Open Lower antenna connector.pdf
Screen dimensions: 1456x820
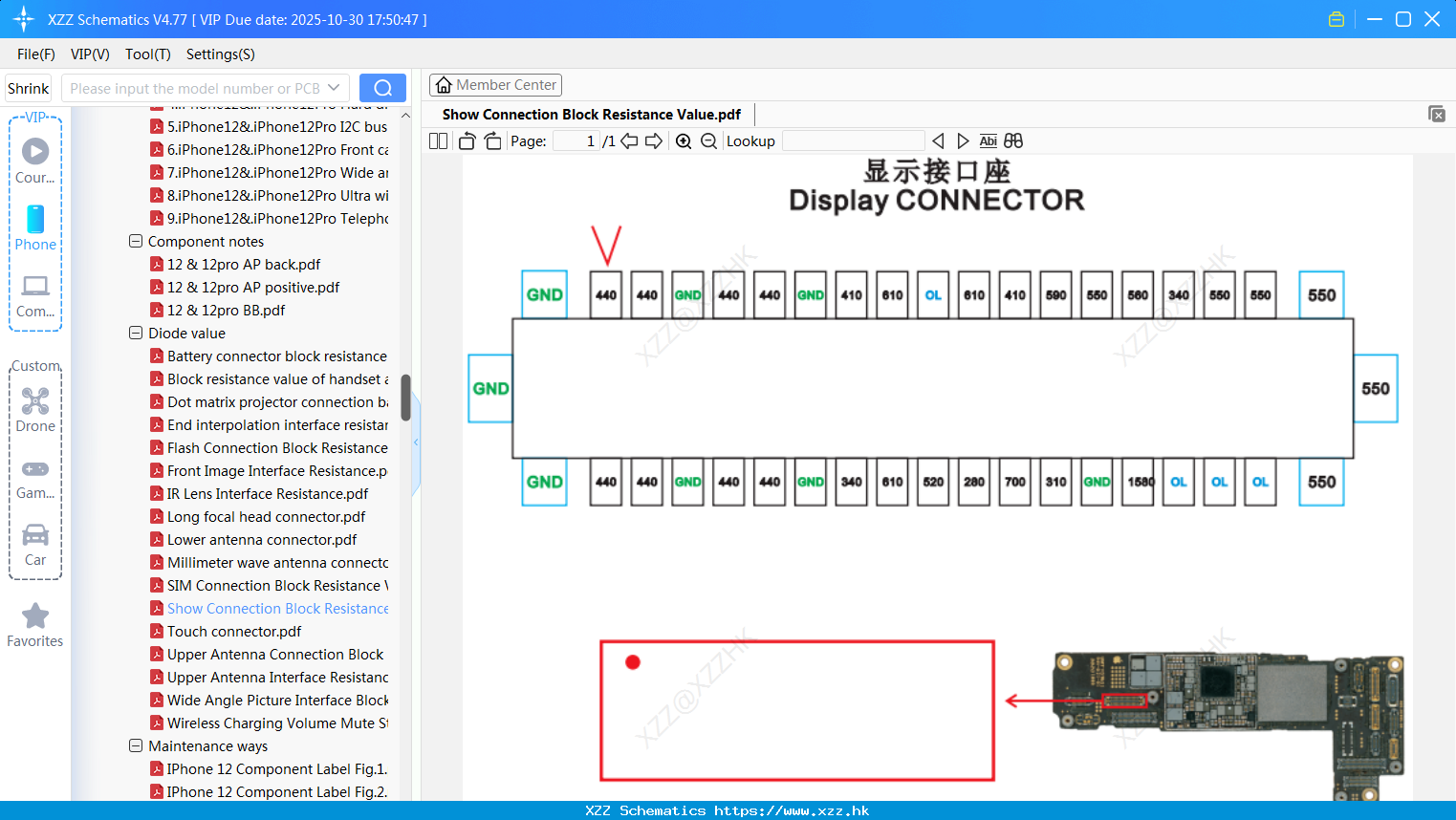(x=253, y=539)
